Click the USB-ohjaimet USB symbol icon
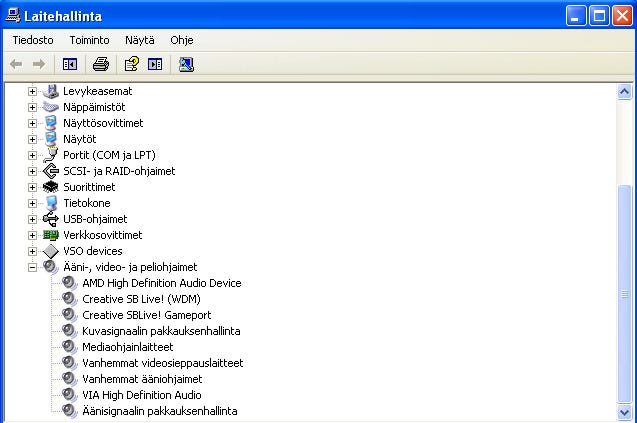 (51, 219)
